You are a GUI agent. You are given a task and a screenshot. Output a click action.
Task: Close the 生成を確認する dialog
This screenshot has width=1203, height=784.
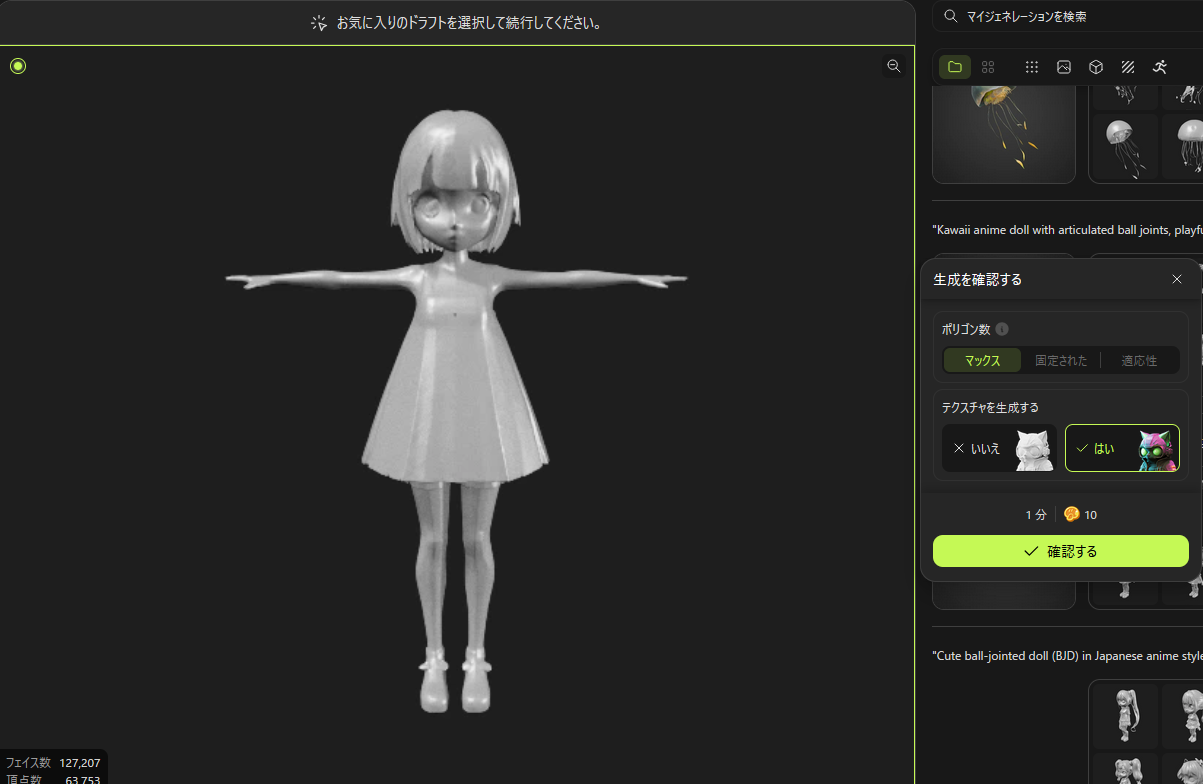1177,279
